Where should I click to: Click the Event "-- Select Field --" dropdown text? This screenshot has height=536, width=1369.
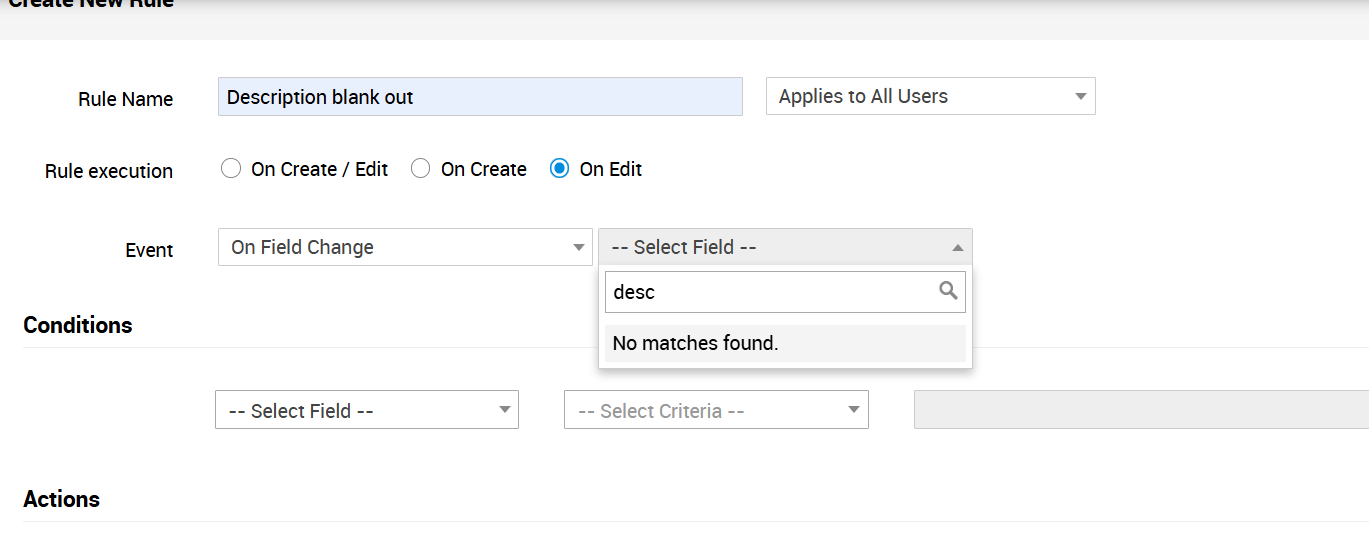click(684, 247)
